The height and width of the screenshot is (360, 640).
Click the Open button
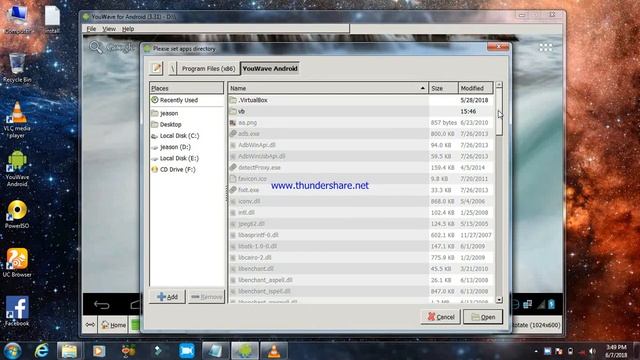coord(483,317)
